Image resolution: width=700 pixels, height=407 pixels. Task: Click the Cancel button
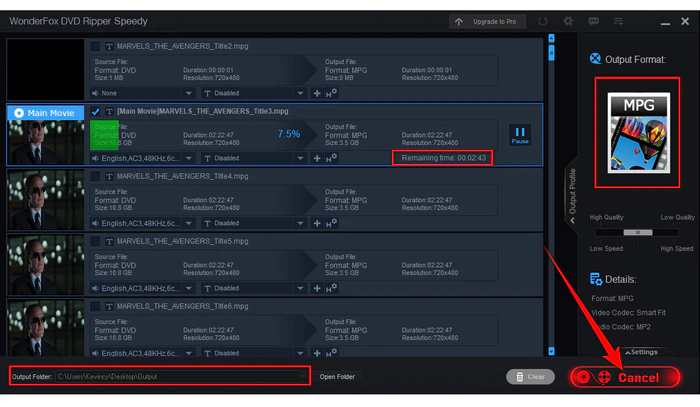625,378
